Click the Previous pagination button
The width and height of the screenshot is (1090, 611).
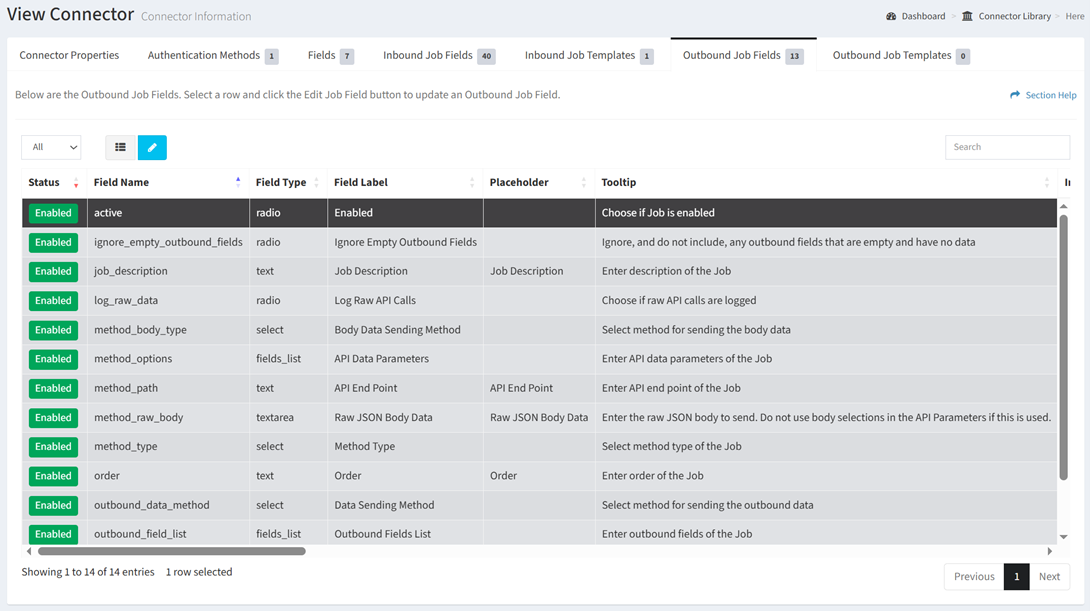[x=973, y=576]
